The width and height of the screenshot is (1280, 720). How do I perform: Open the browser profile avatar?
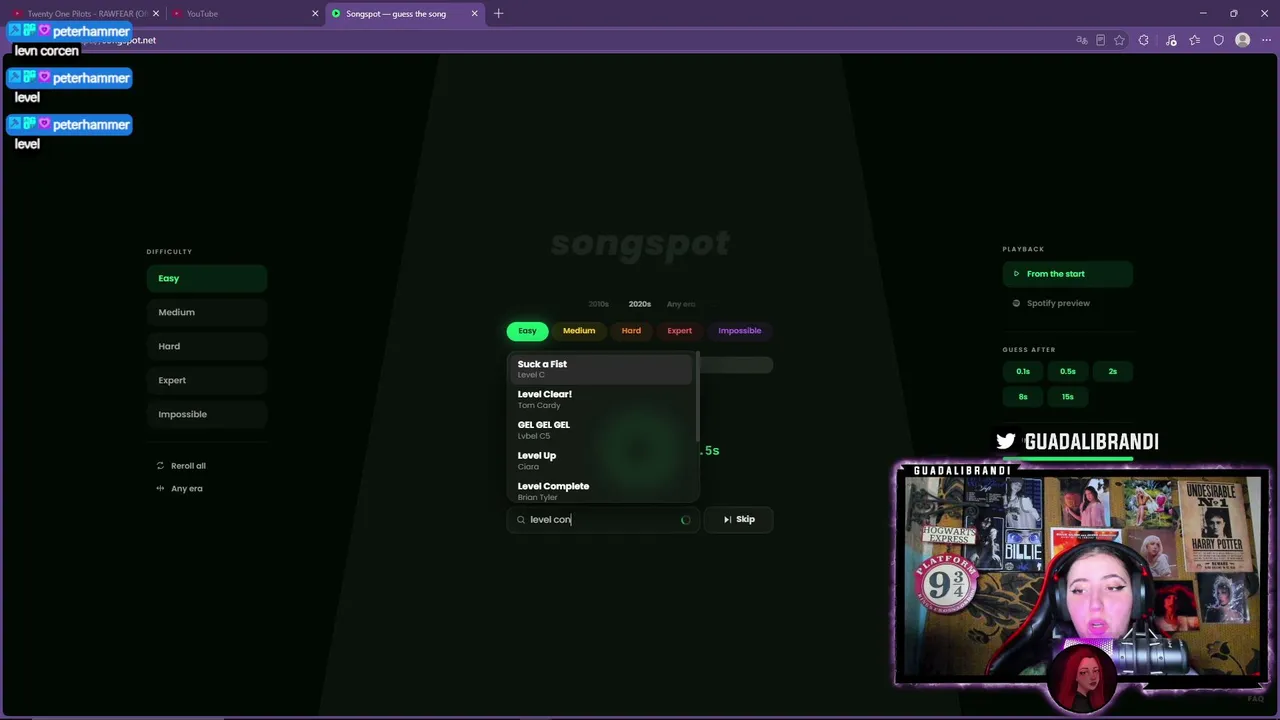pyautogui.click(x=1242, y=40)
